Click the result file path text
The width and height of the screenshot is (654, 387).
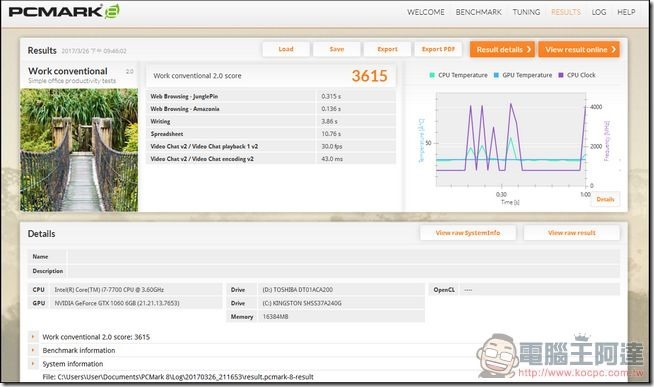pos(178,377)
